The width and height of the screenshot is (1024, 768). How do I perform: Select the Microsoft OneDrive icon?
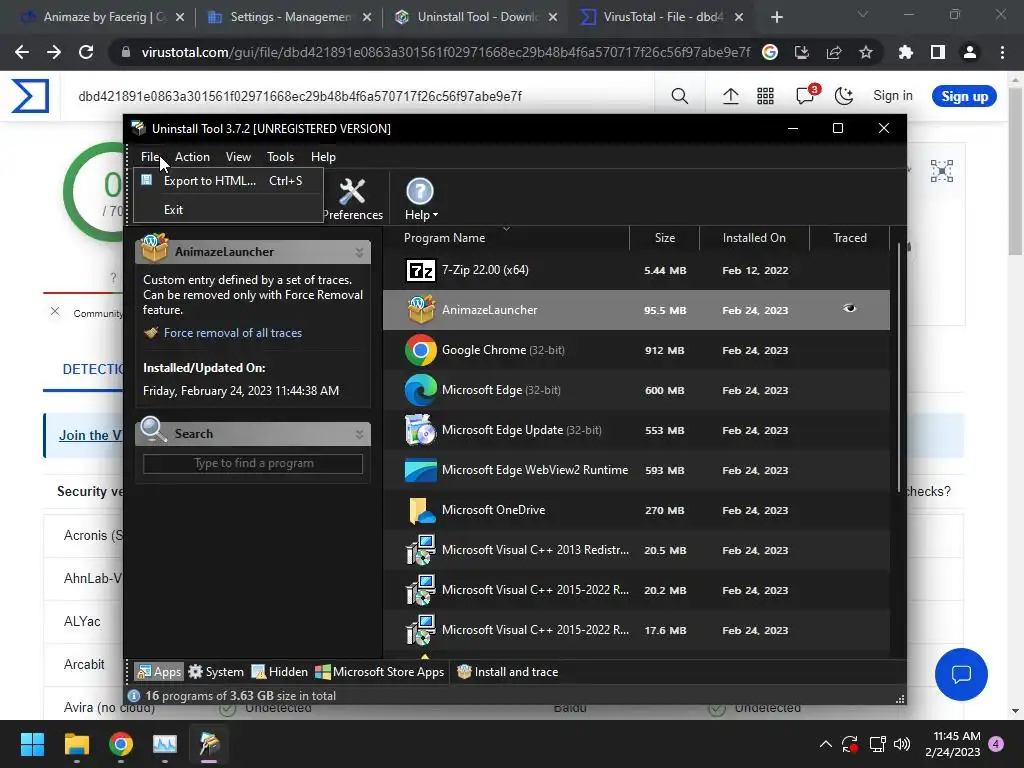[x=421, y=510]
